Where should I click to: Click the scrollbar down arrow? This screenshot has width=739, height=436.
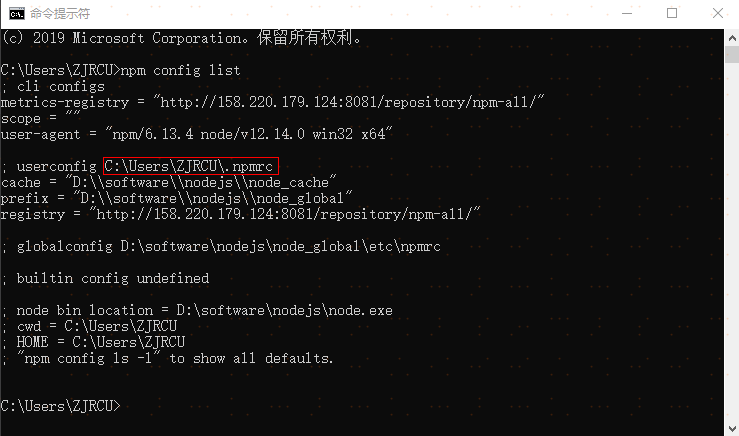732,428
